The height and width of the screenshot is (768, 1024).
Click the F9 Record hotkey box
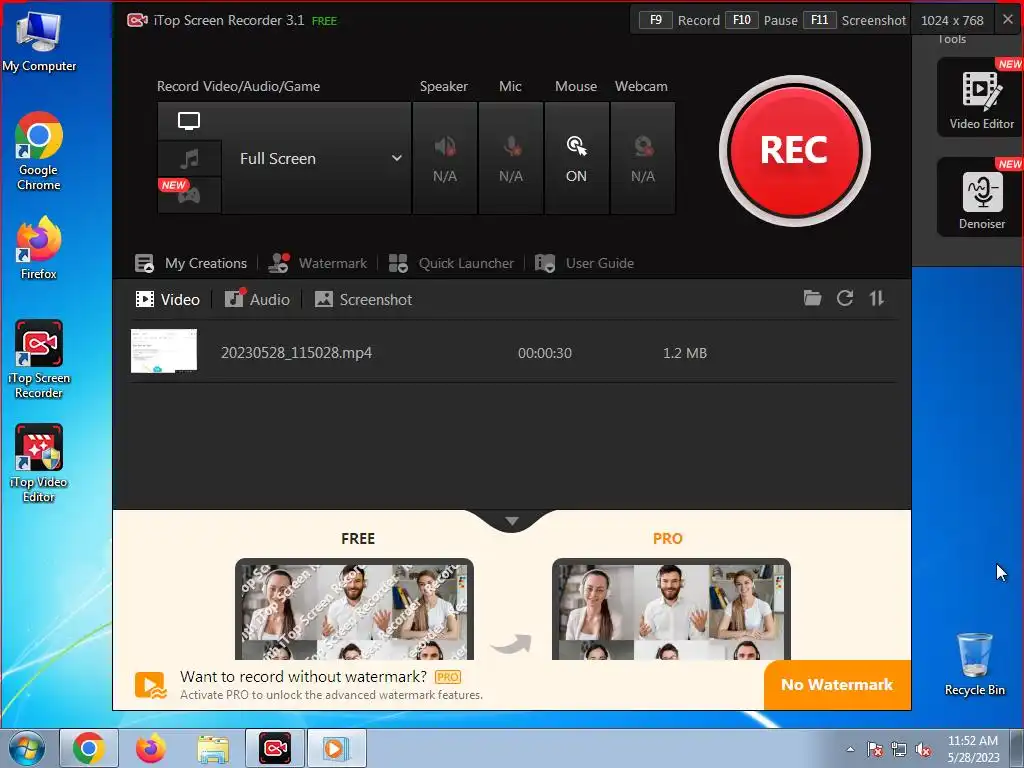click(656, 20)
